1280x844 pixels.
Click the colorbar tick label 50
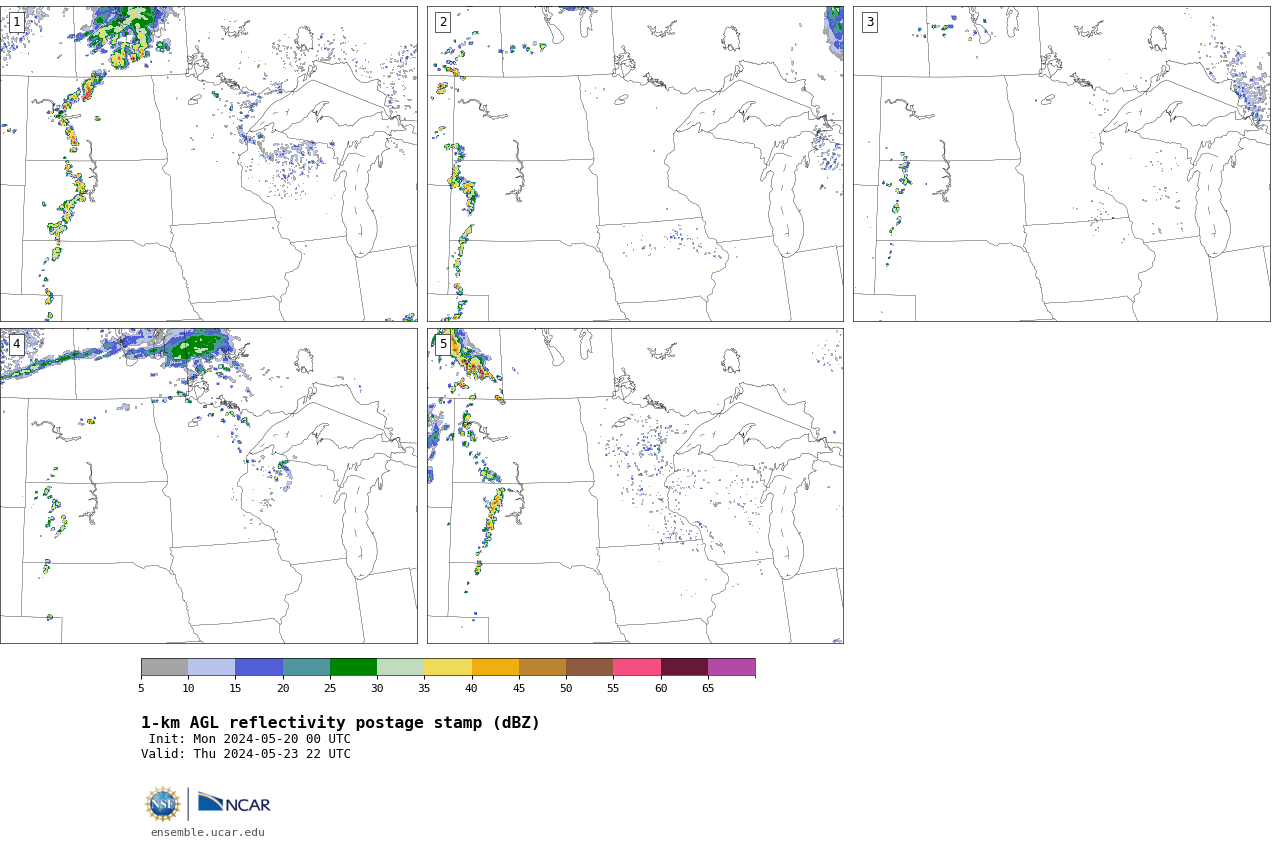[566, 688]
